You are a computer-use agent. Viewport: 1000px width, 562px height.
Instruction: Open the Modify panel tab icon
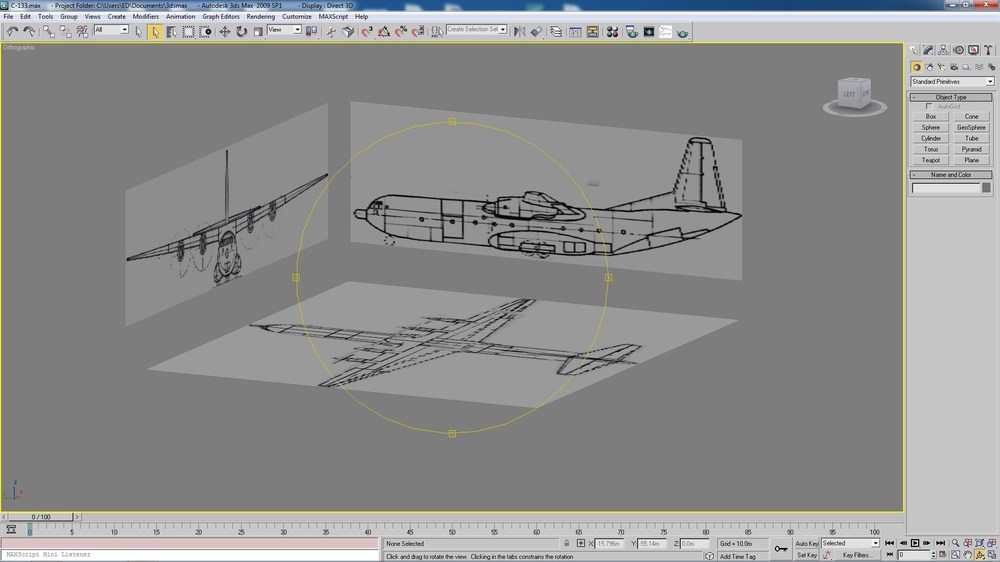pos(929,50)
